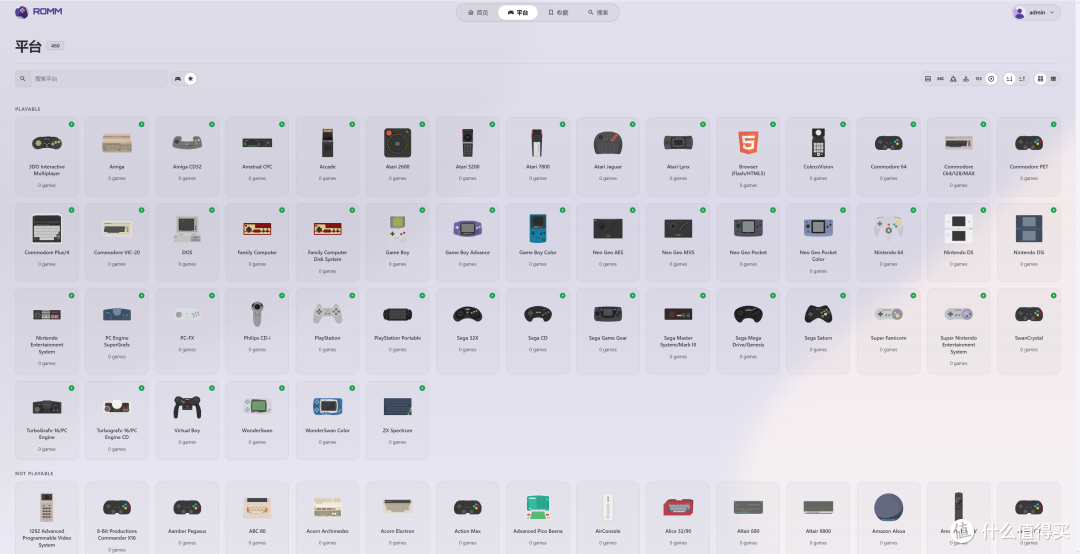Image resolution: width=1080 pixels, height=554 pixels.
Task: Open the Game Boy platform
Action: pyautogui.click(x=397, y=242)
